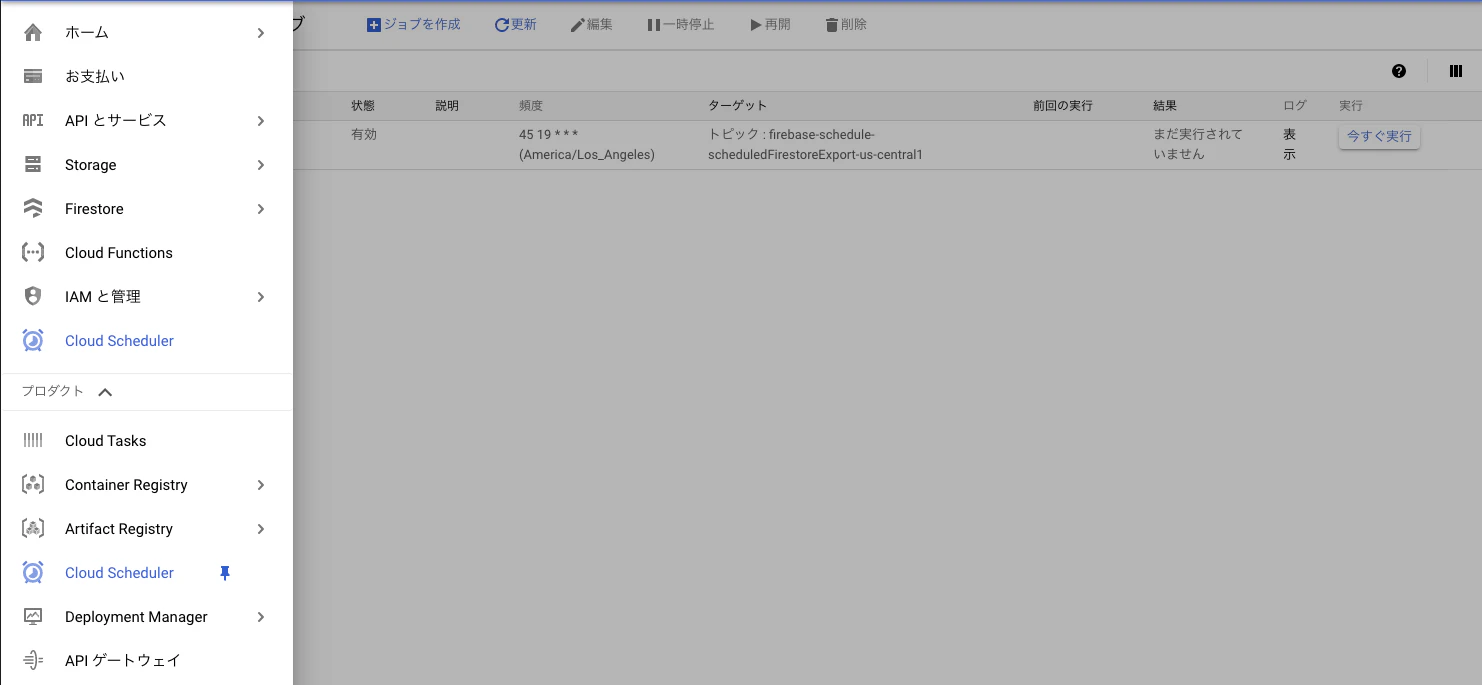The width and height of the screenshot is (1482, 685).
Task: Run the job with 今すぐ実行
Action: pyautogui.click(x=1379, y=136)
